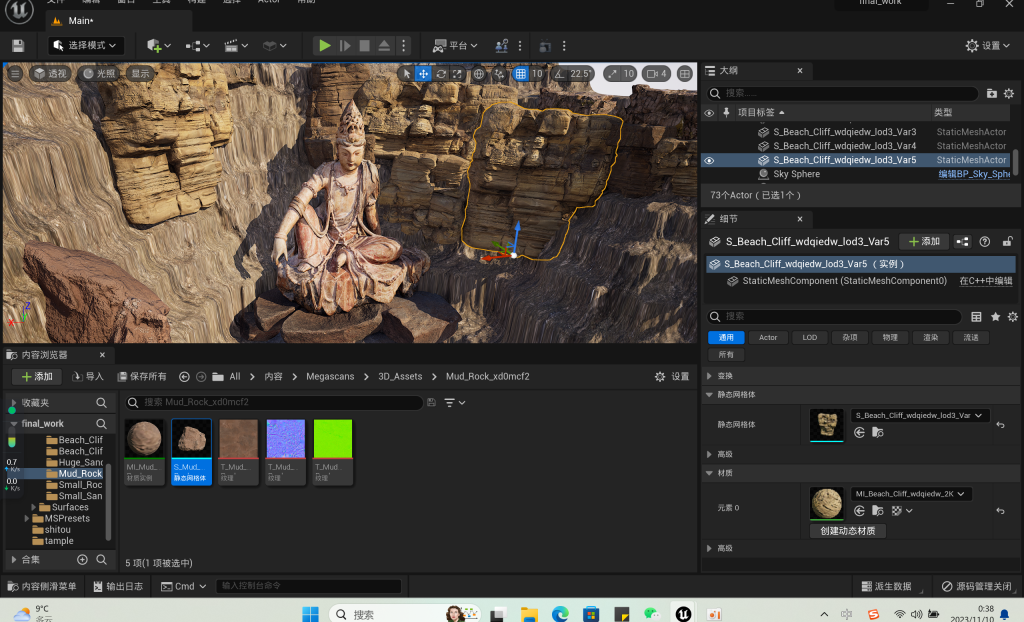Toggle scale snapping in viewport
The height and width of the screenshot is (622, 1024).
pyautogui.click(x=611, y=74)
